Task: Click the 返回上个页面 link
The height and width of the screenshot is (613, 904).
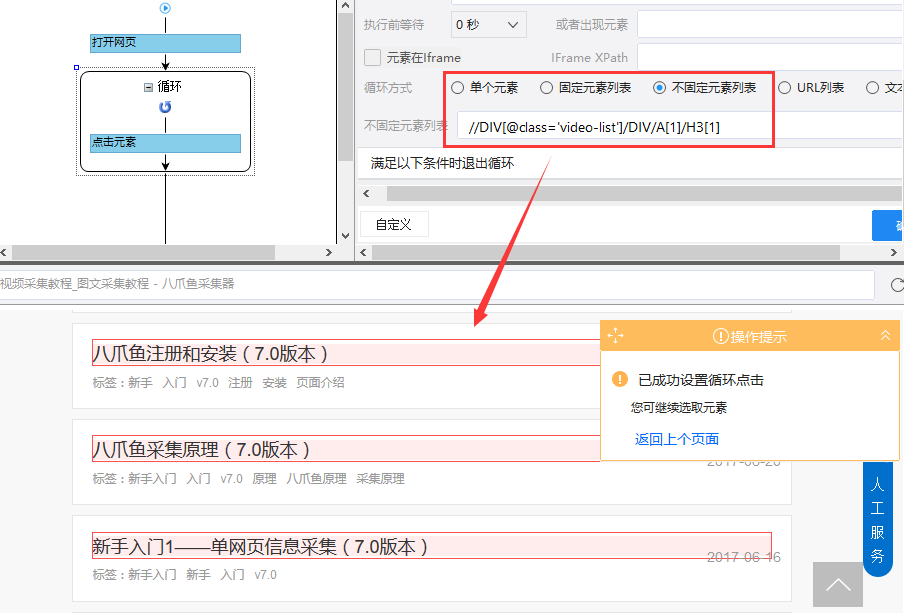Action: tap(677, 439)
